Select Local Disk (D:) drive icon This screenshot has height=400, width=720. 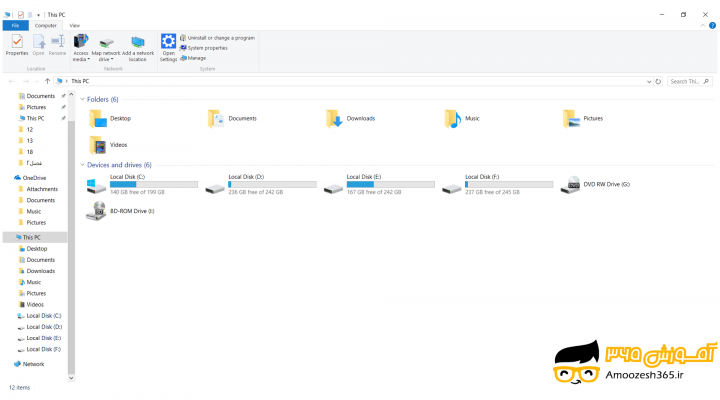[215, 188]
